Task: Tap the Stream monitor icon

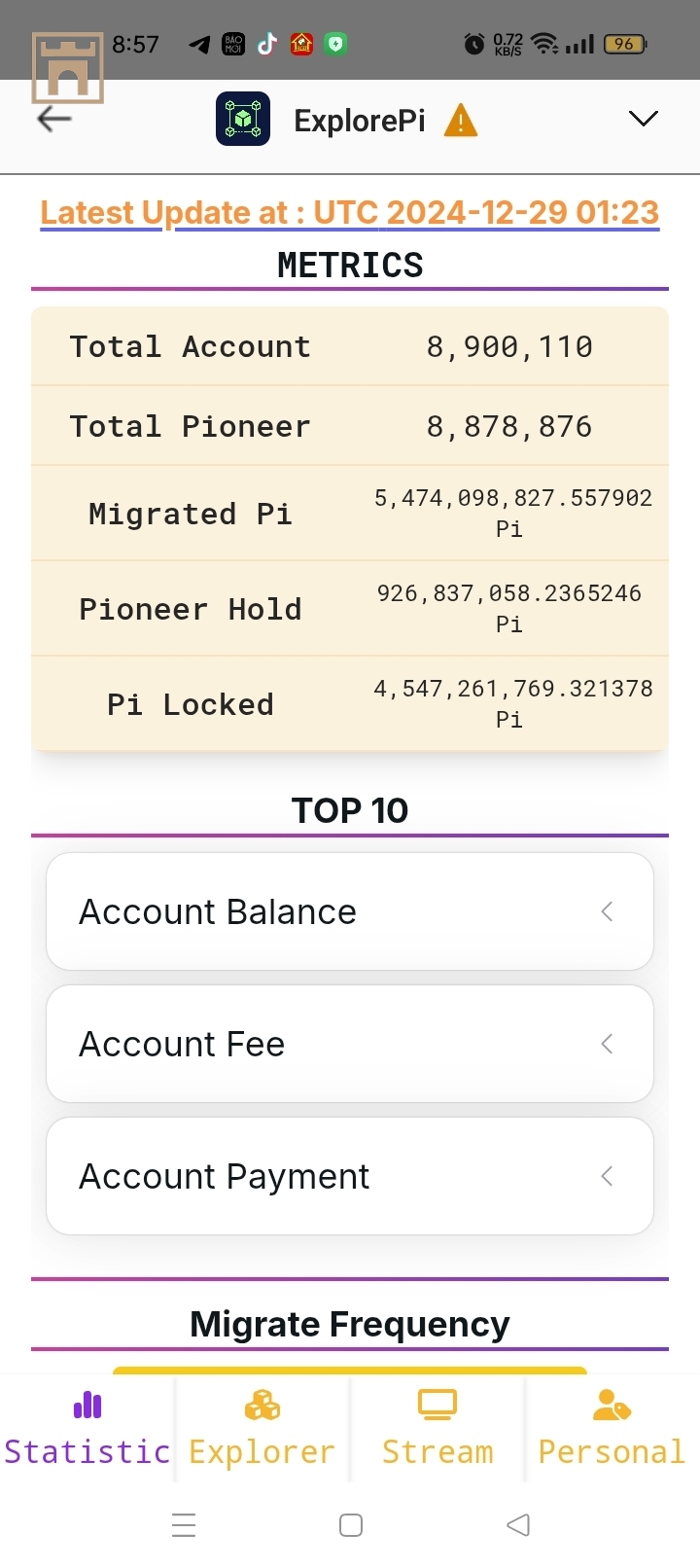Action: (x=437, y=1405)
